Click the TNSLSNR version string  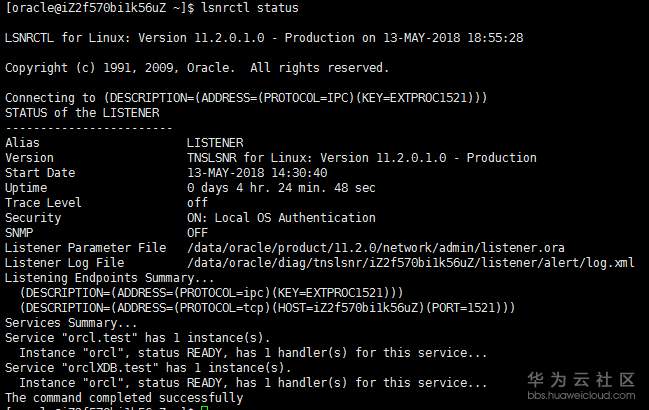361,158
